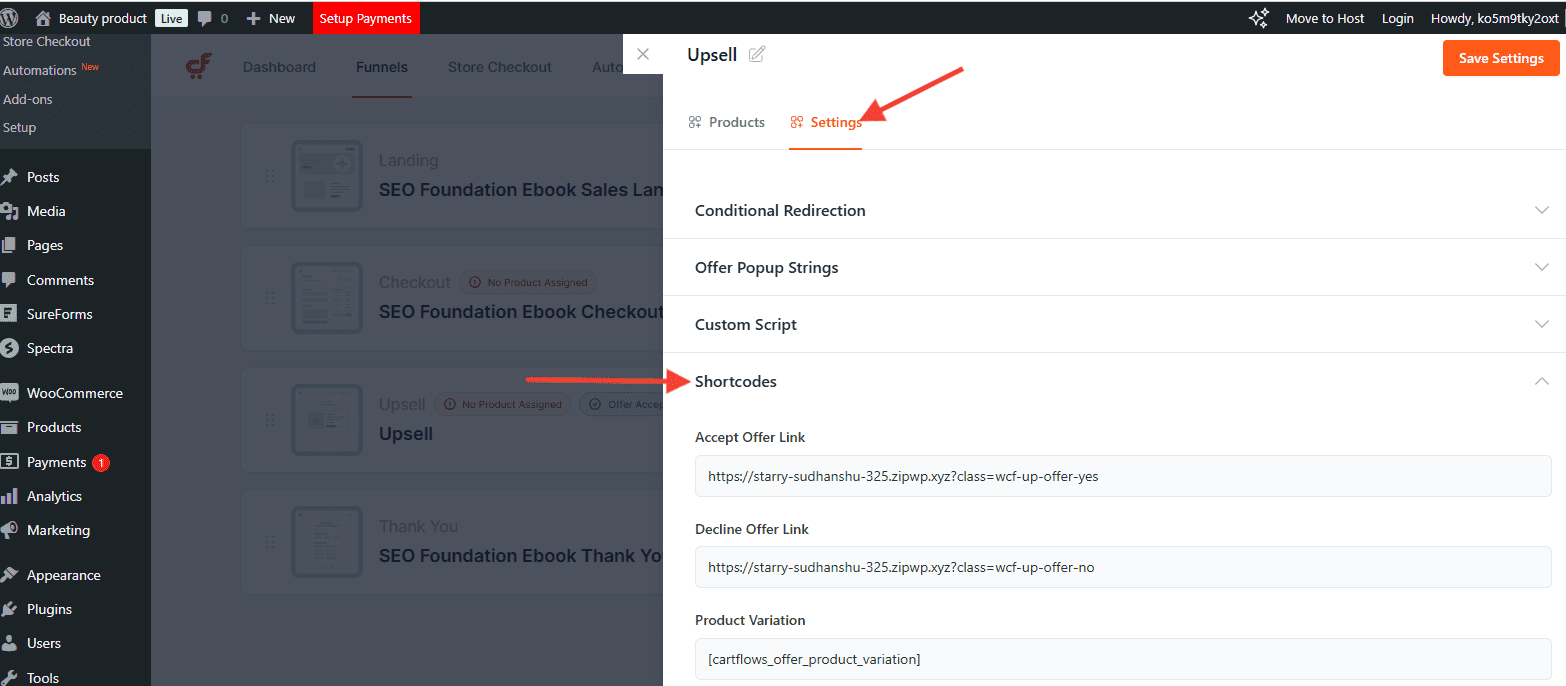This screenshot has height=686, width=1566.
Task: Open the comments bubble in admin bar
Action: (212, 18)
